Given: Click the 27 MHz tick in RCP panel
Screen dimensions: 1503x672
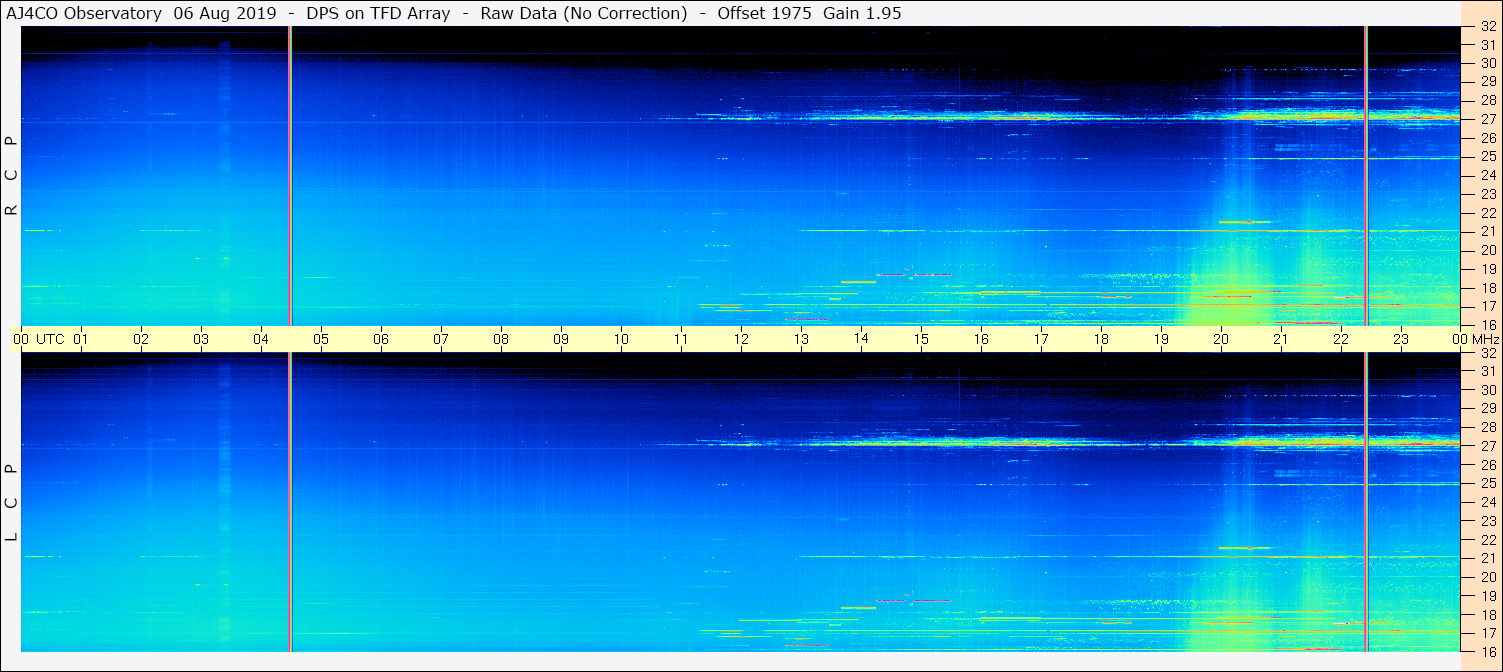Looking at the screenshot, I should coord(1488,119).
